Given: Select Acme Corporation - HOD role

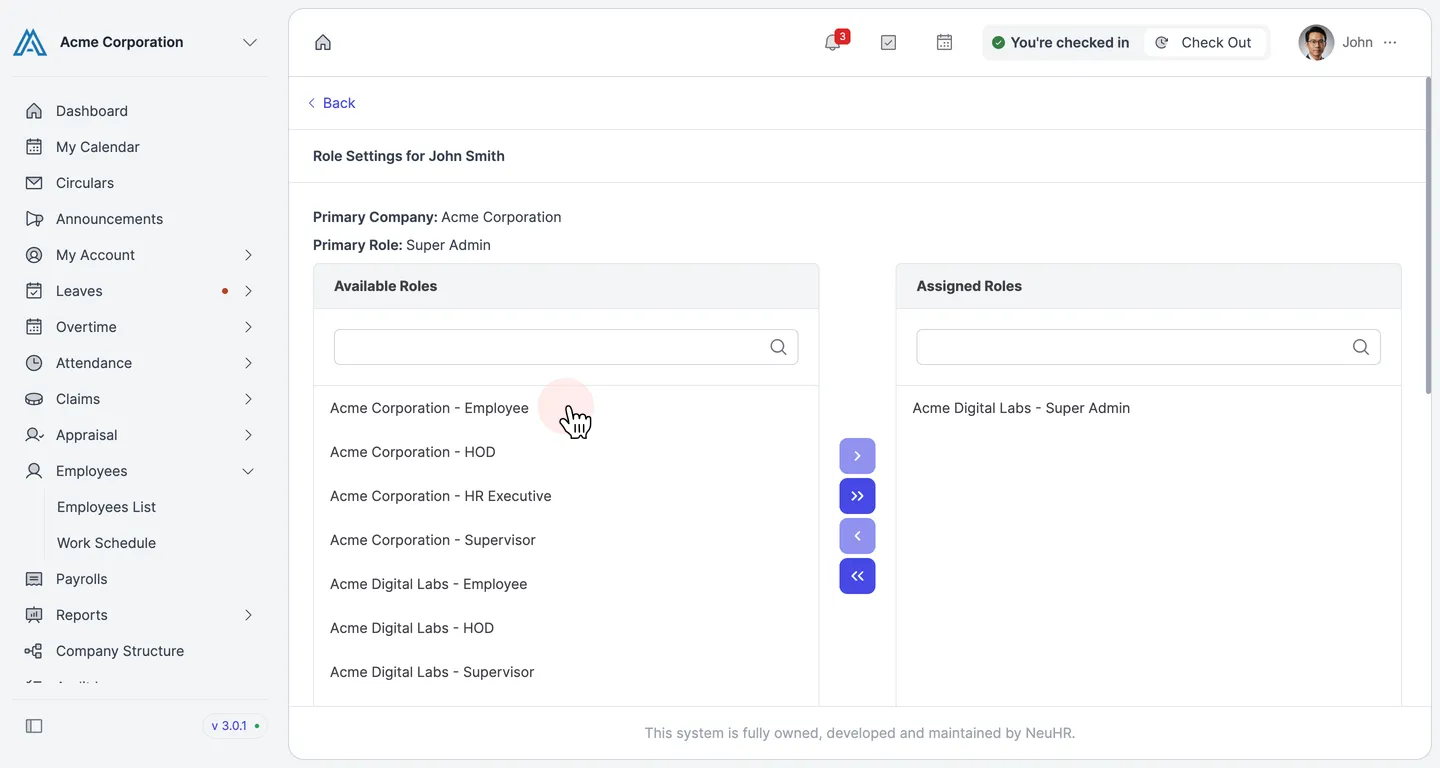Looking at the screenshot, I should 566,452.
